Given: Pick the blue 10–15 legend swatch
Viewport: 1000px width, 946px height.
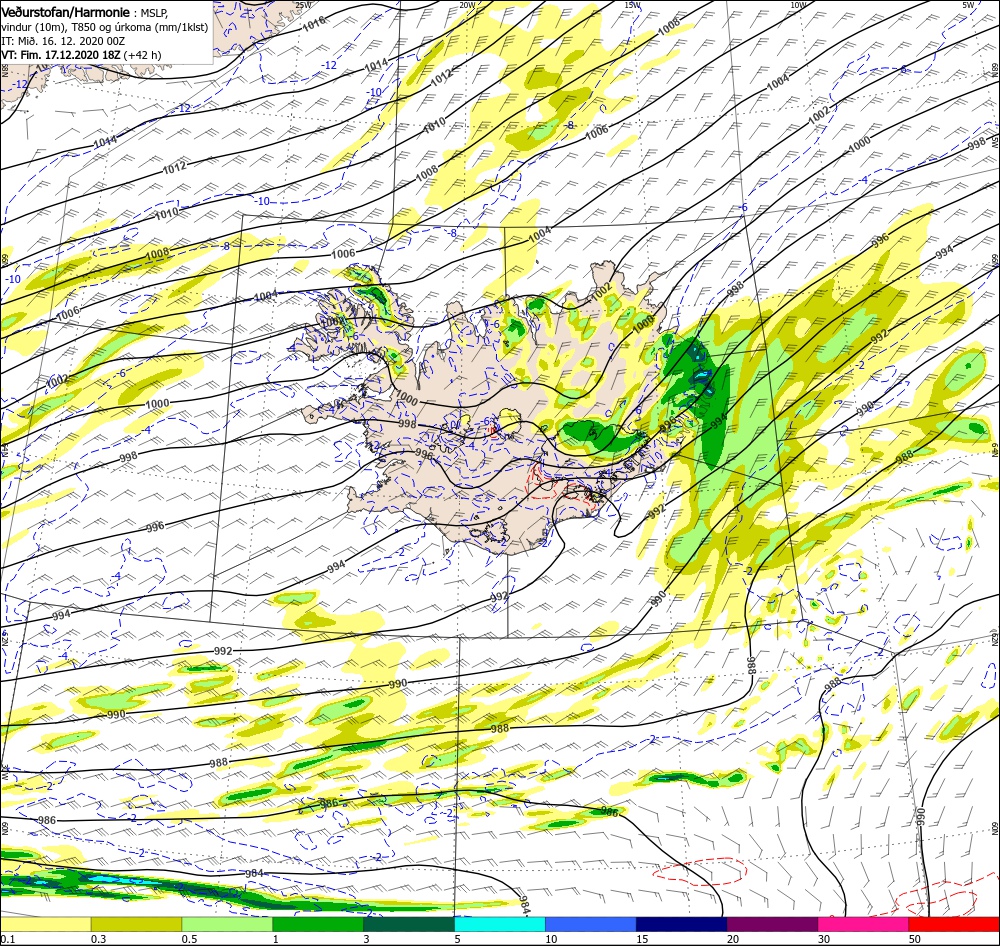Looking at the screenshot, I should (591, 925).
